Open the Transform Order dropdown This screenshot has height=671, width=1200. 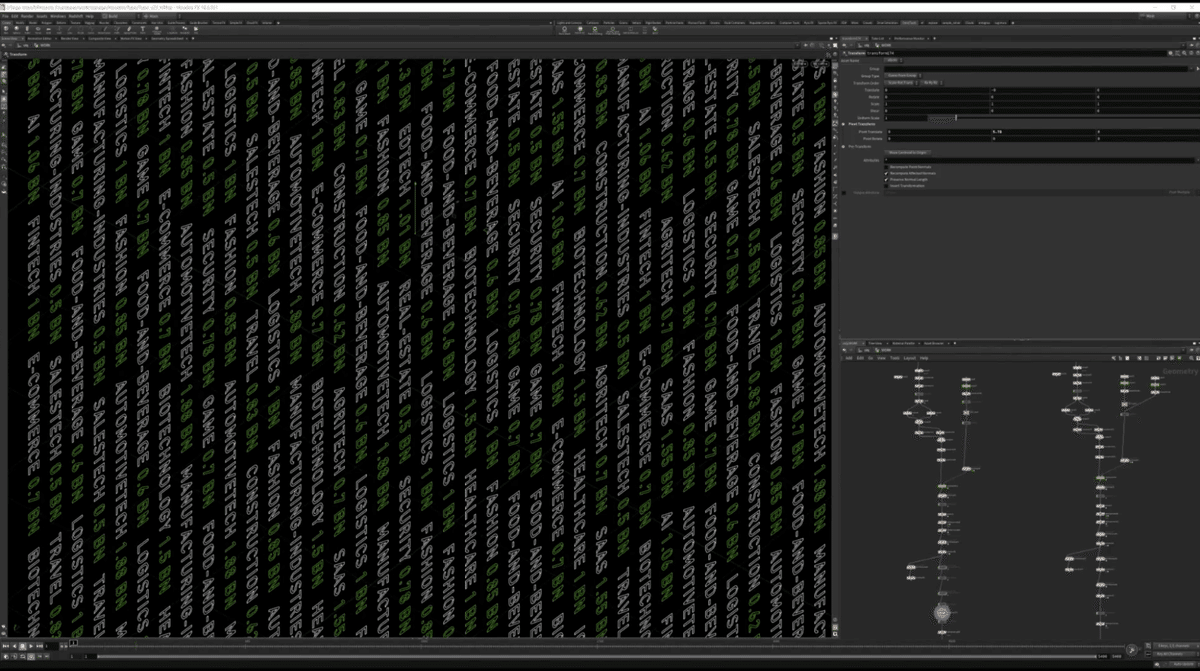901,83
